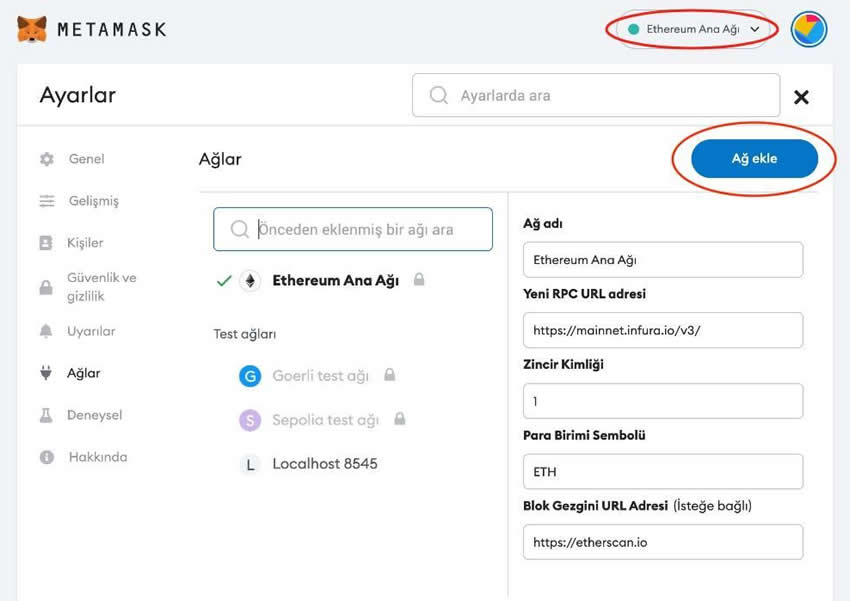Screen dimensions: 850x601
Task: Select Ethereum Ana Ağı in network list
Action: pos(335,281)
